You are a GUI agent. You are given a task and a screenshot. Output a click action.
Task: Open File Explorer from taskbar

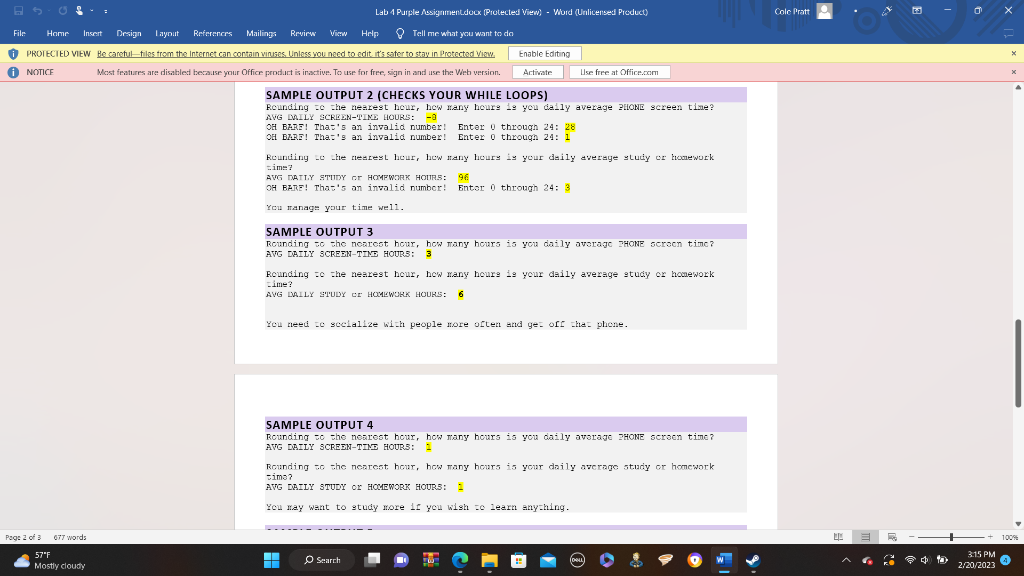point(489,560)
